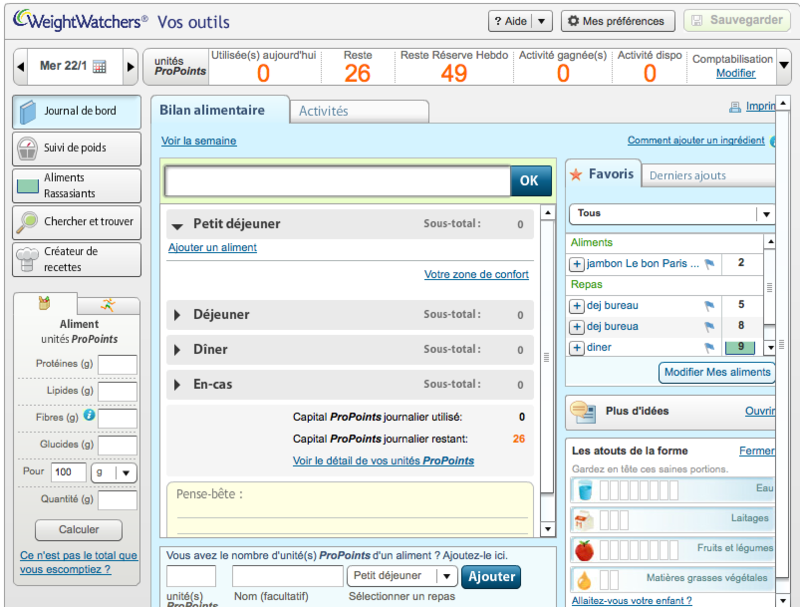The height and width of the screenshot is (607, 800).
Task: Select the Favoris tab
Action: point(604,174)
